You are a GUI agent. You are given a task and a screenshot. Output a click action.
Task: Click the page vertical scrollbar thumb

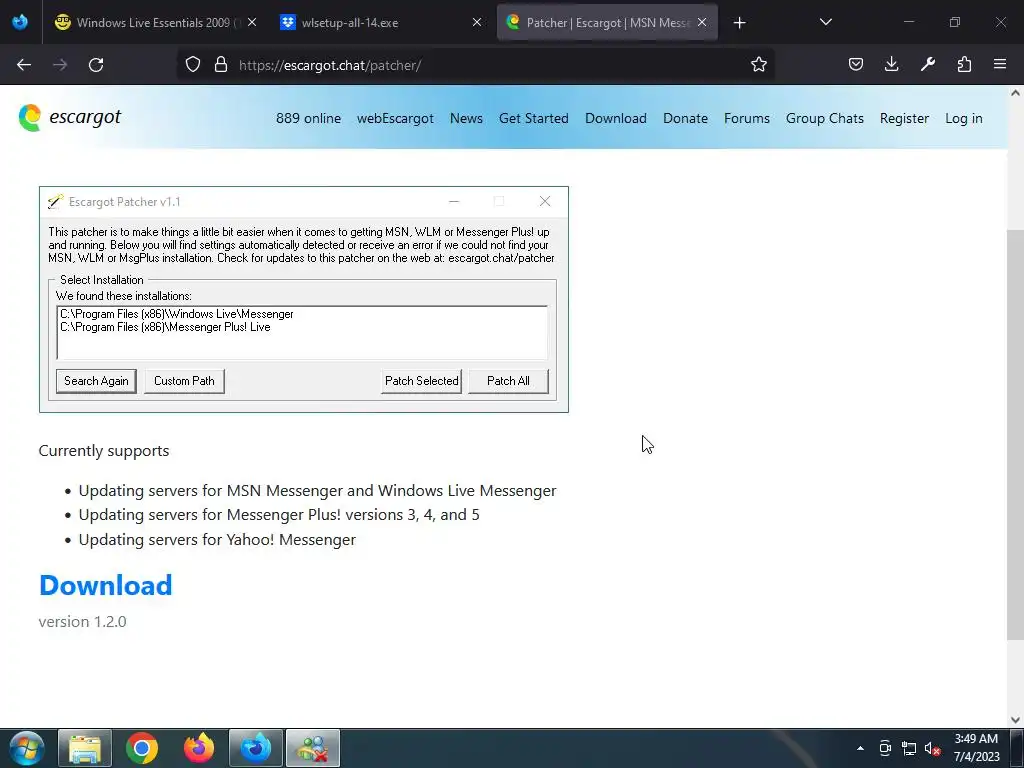(1015, 434)
